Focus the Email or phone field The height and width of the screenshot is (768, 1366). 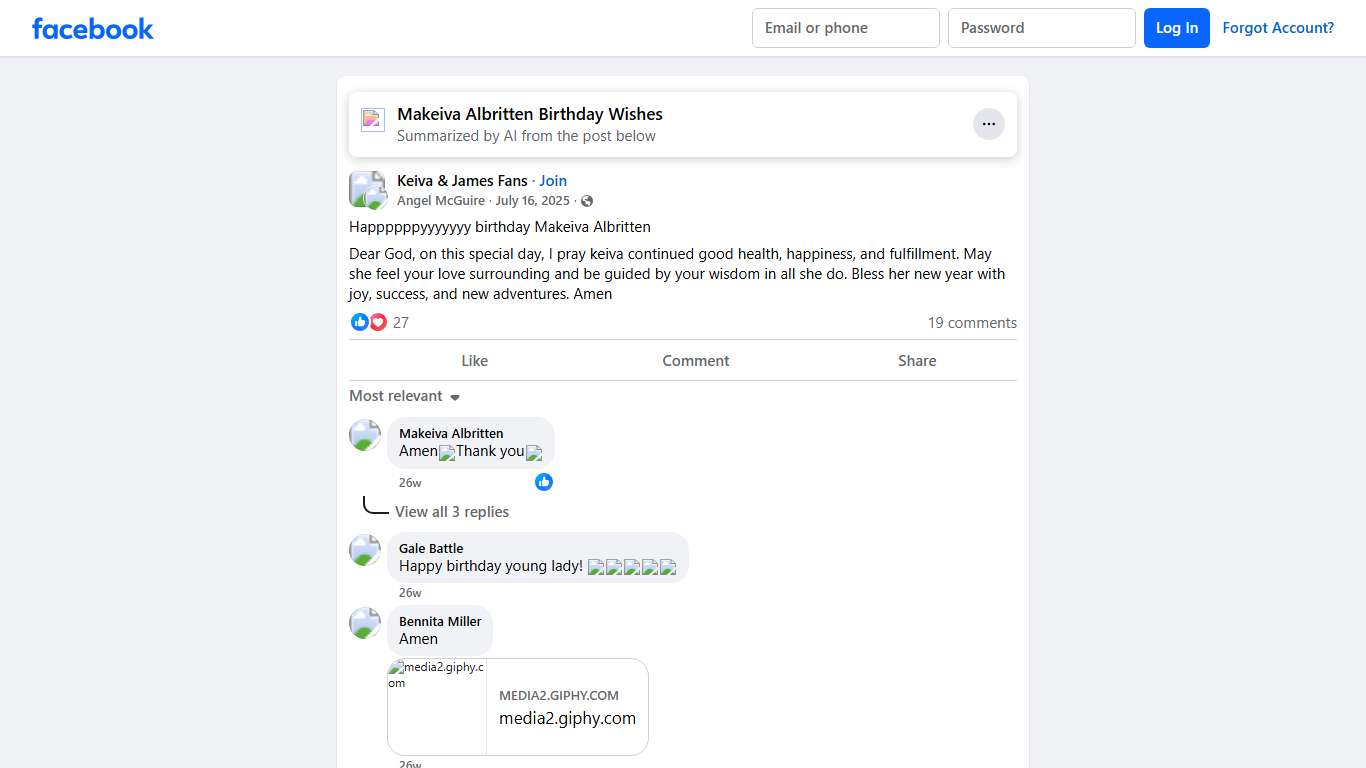tap(845, 28)
